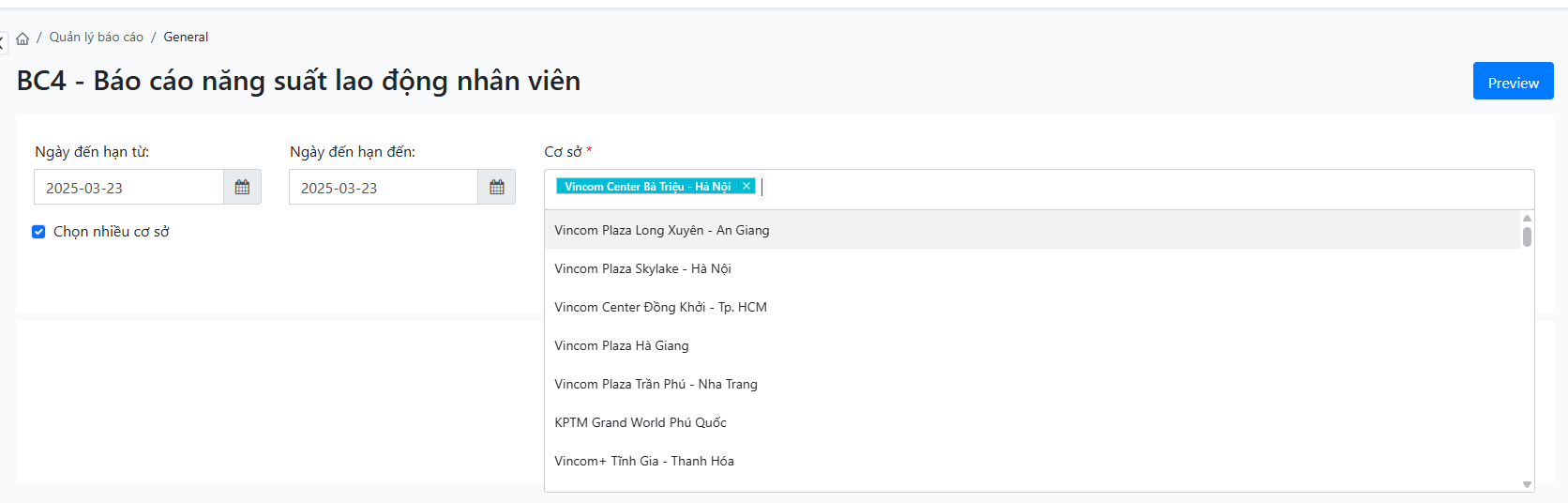This screenshot has height=503, width=1568.
Task: Go to Quản lý báo cáo breadcrumb
Action: 96,38
